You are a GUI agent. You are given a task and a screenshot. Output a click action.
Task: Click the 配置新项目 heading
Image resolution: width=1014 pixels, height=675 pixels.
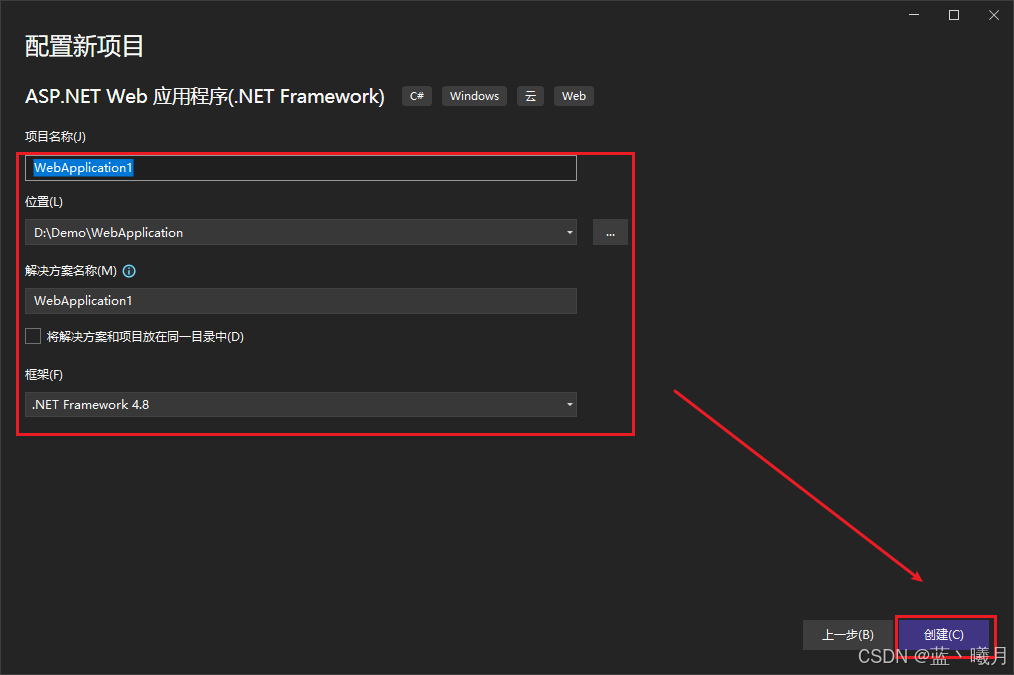pos(84,47)
